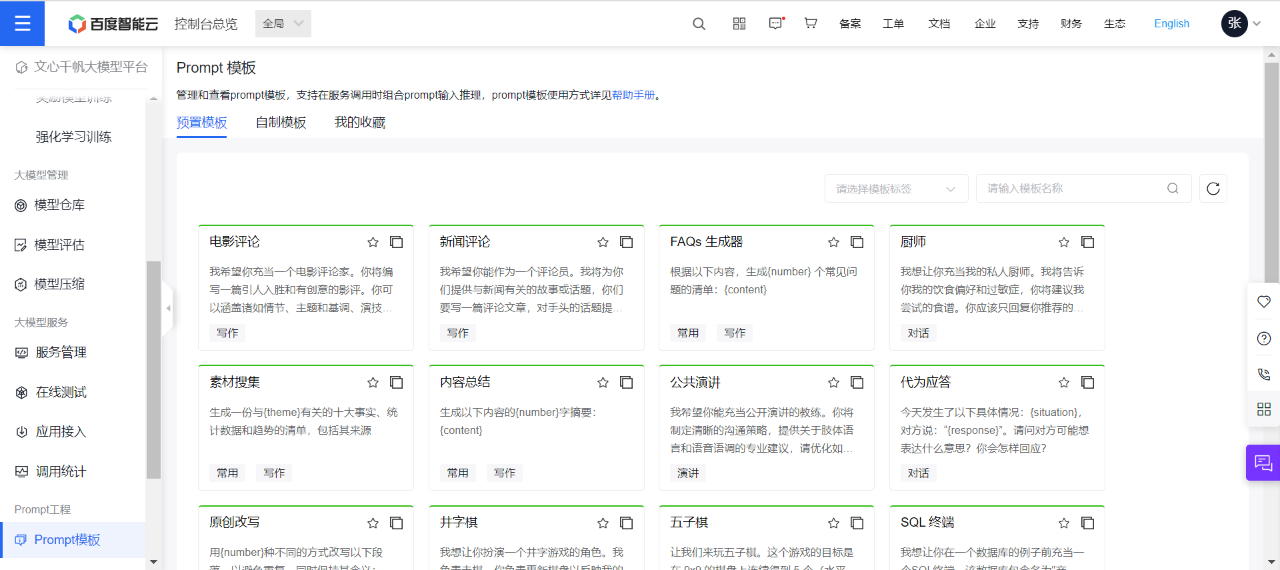
Task: Open the hamburger navigation menu
Action: 22,23
